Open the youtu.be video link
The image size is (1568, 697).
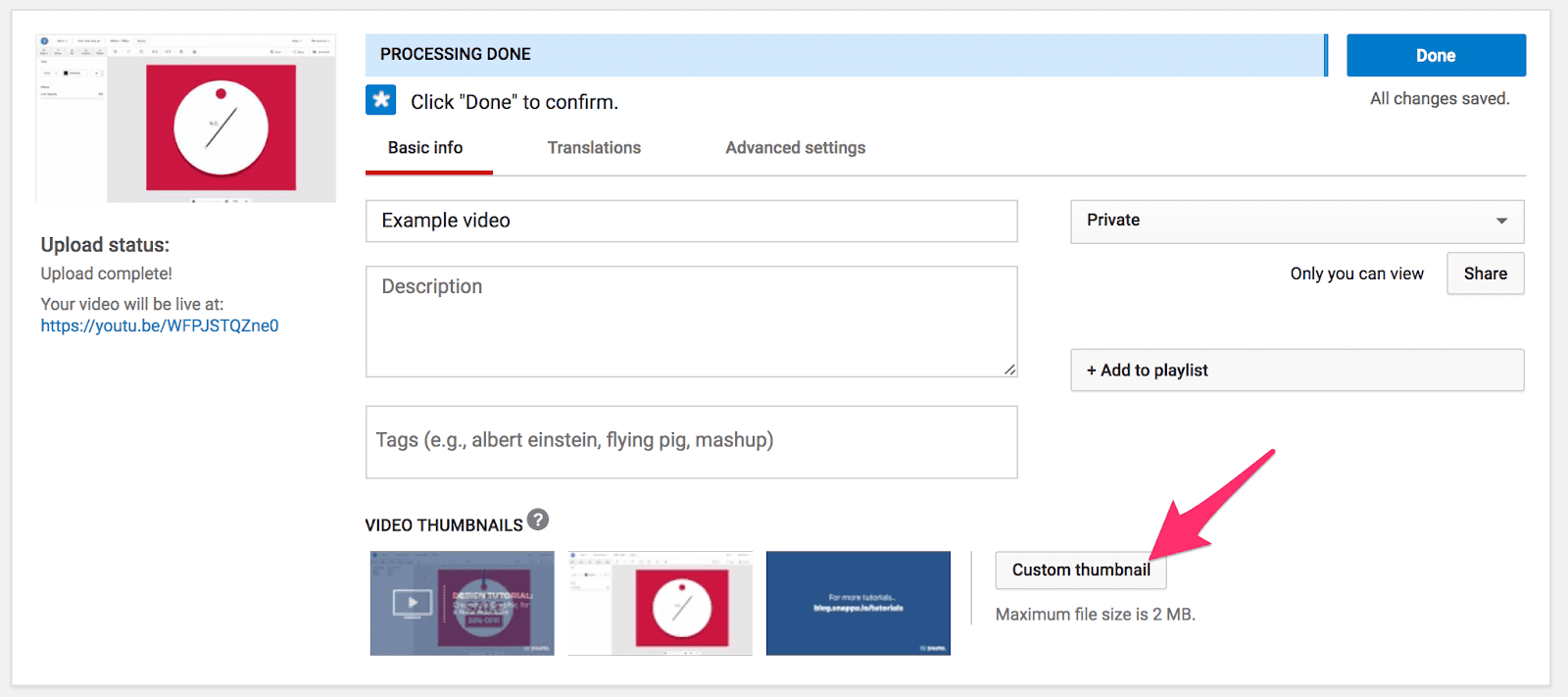160,326
